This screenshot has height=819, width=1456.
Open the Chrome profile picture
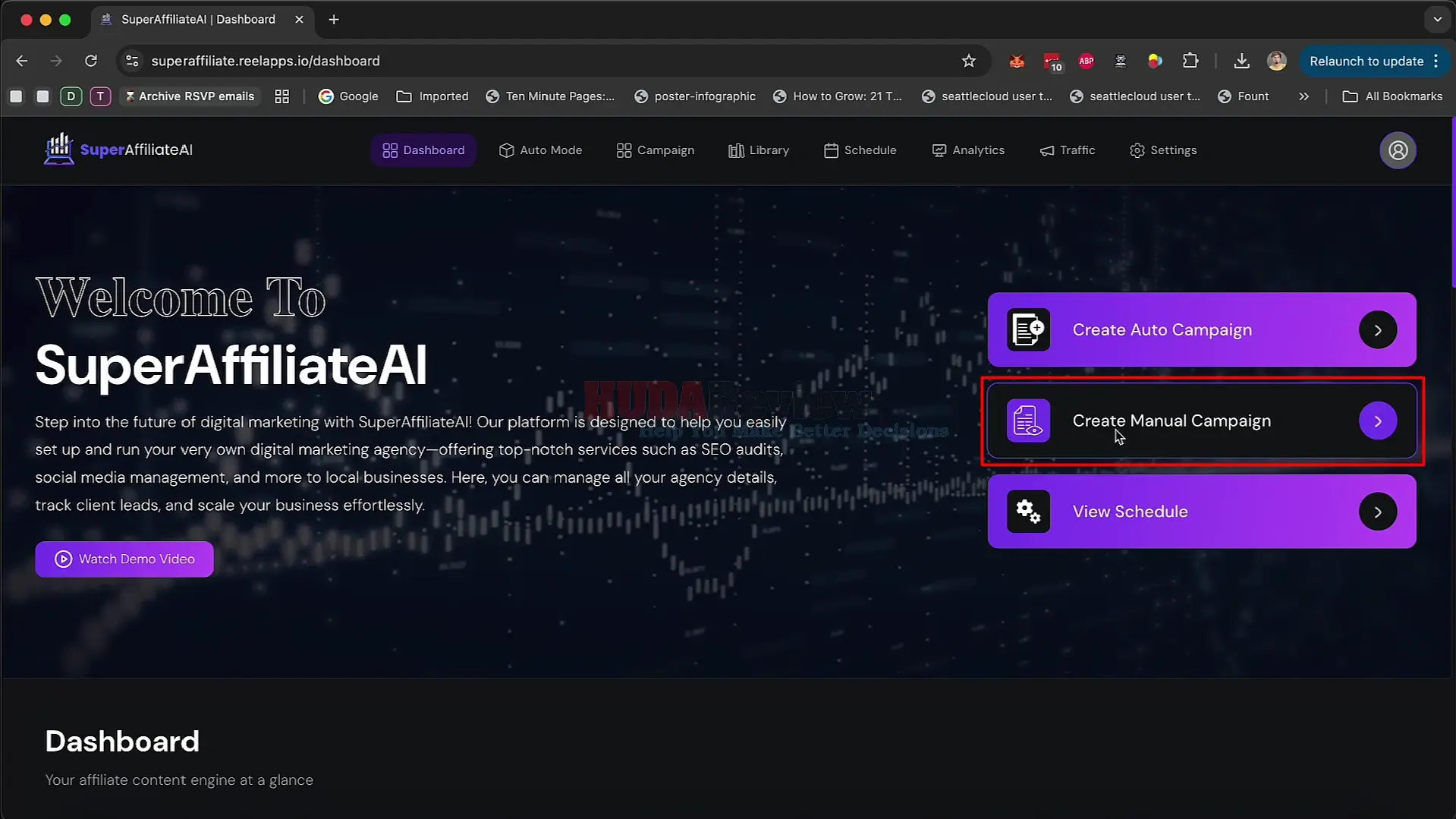(1277, 61)
